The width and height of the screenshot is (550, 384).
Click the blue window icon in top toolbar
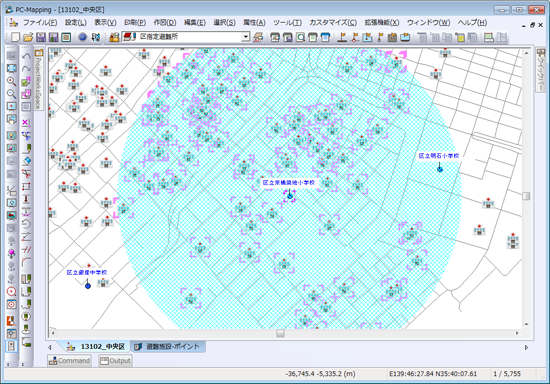click(326, 37)
